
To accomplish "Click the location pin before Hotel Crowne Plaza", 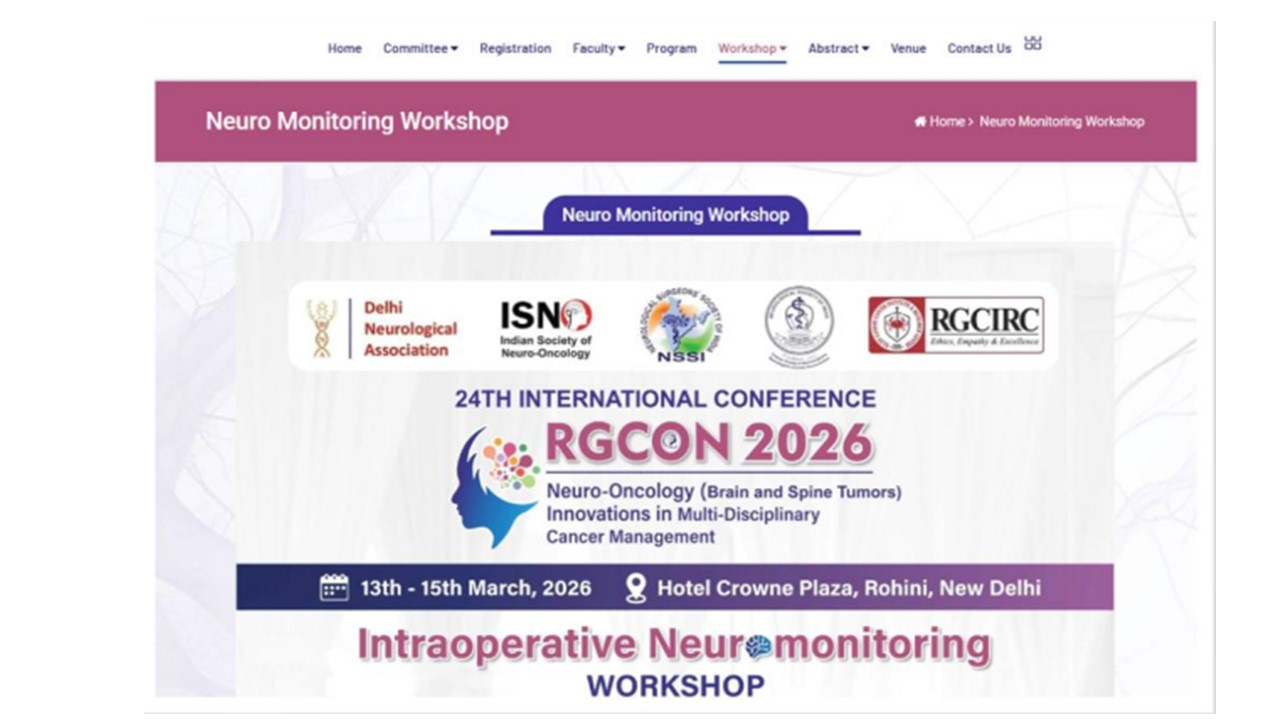I will [x=635, y=587].
